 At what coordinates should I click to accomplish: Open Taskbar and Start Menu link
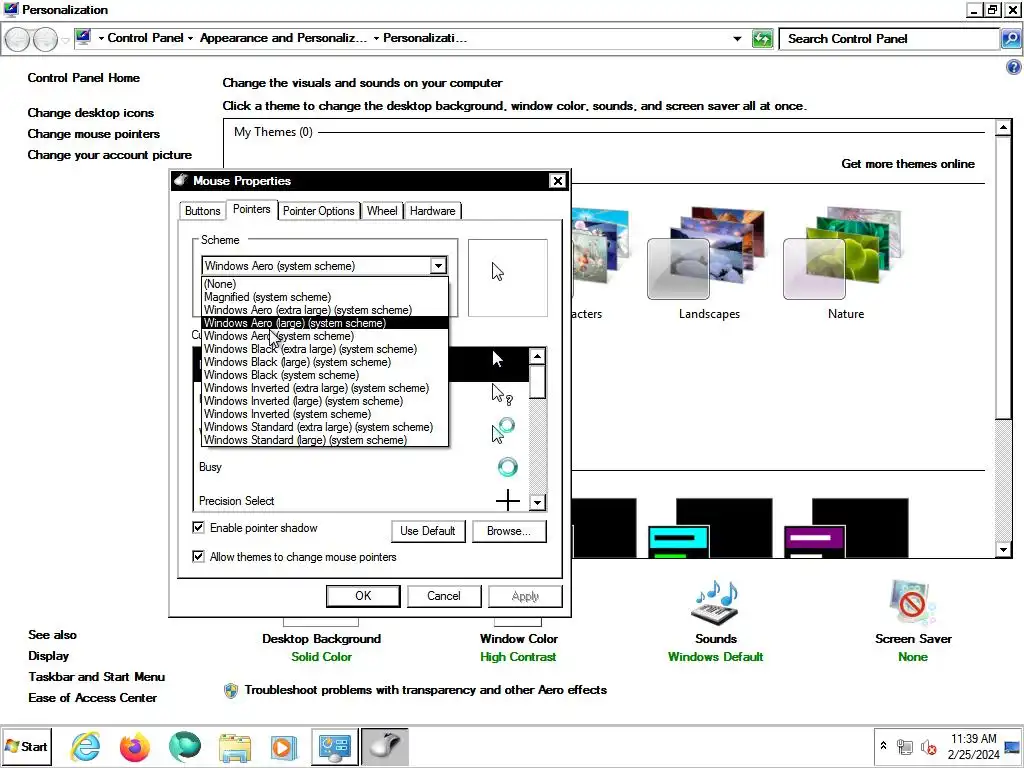[x=97, y=677]
